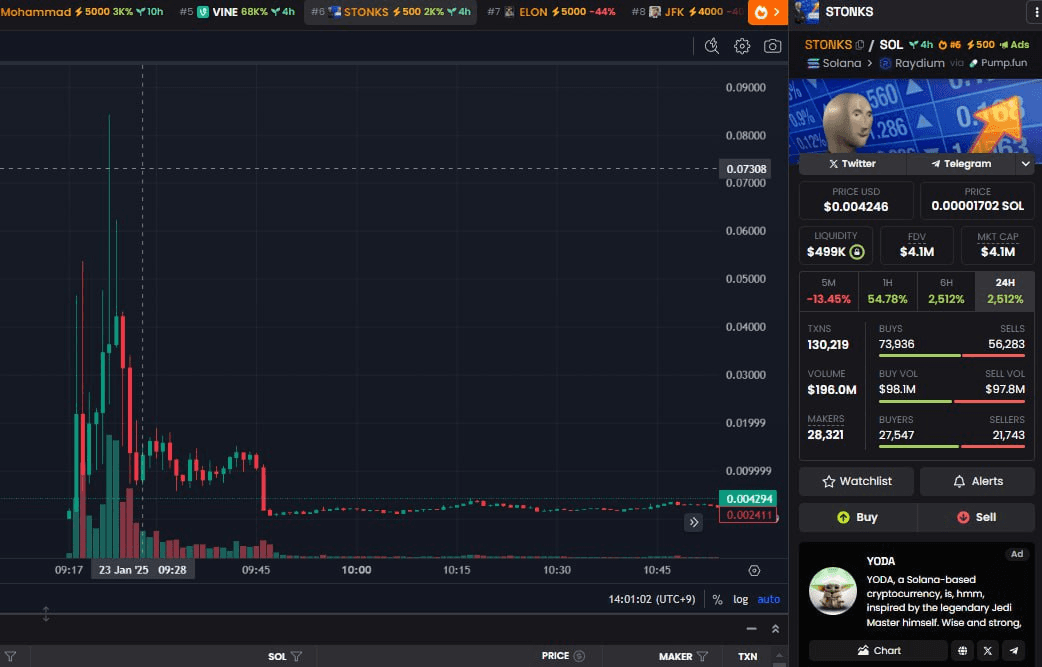Click the orange trending fire button
This screenshot has width=1042, height=667.
(768, 12)
